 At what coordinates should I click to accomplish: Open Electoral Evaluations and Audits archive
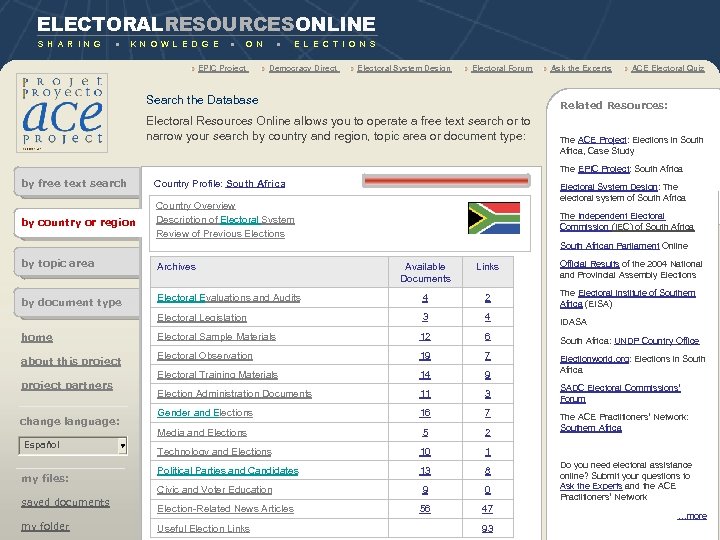pyautogui.click(x=229, y=298)
